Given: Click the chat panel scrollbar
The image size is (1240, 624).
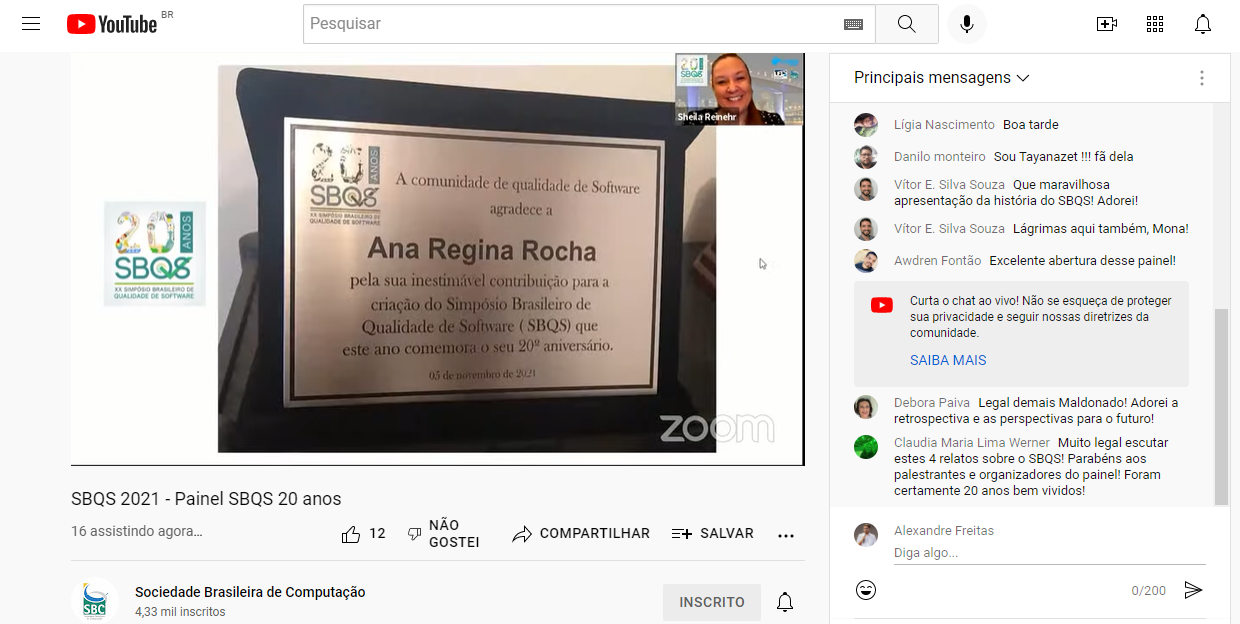Looking at the screenshot, I should coord(1221,400).
